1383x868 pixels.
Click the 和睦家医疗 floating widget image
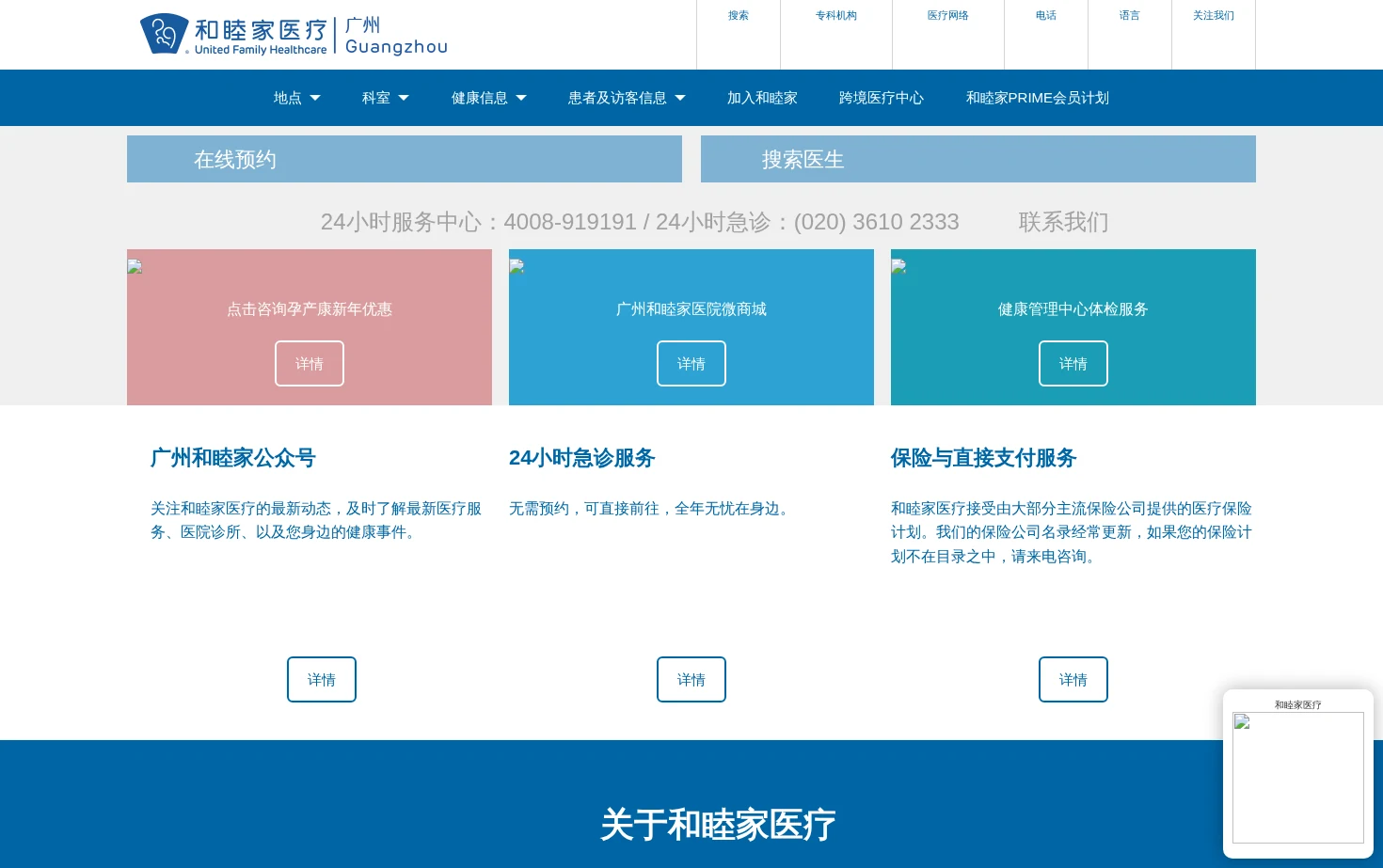tap(1298, 778)
